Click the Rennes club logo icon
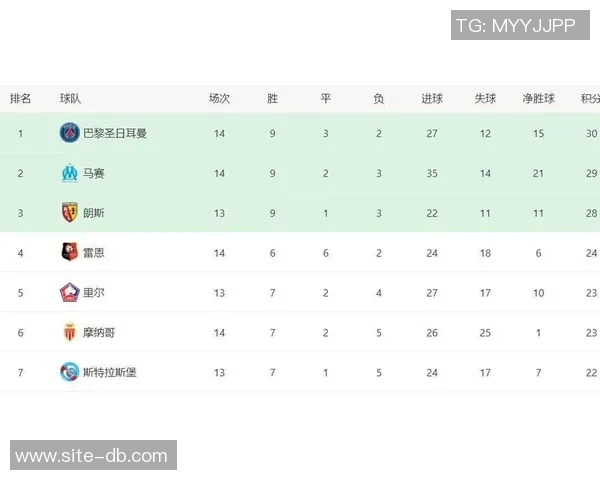Screen dimensions: 600x480 [69, 252]
